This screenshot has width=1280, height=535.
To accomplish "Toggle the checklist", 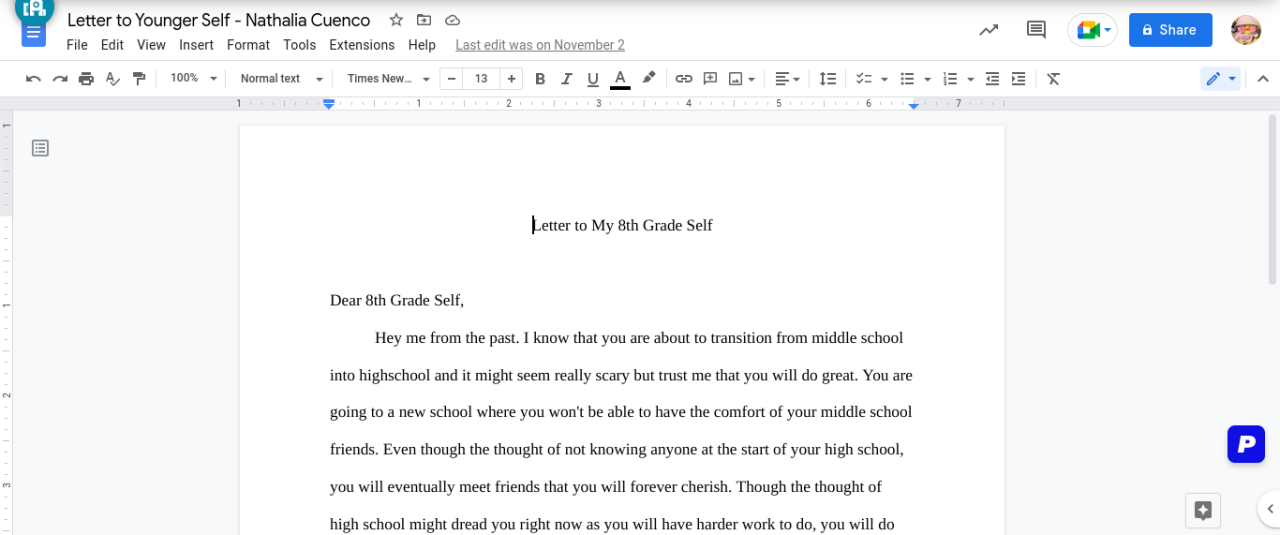I will click(x=864, y=78).
